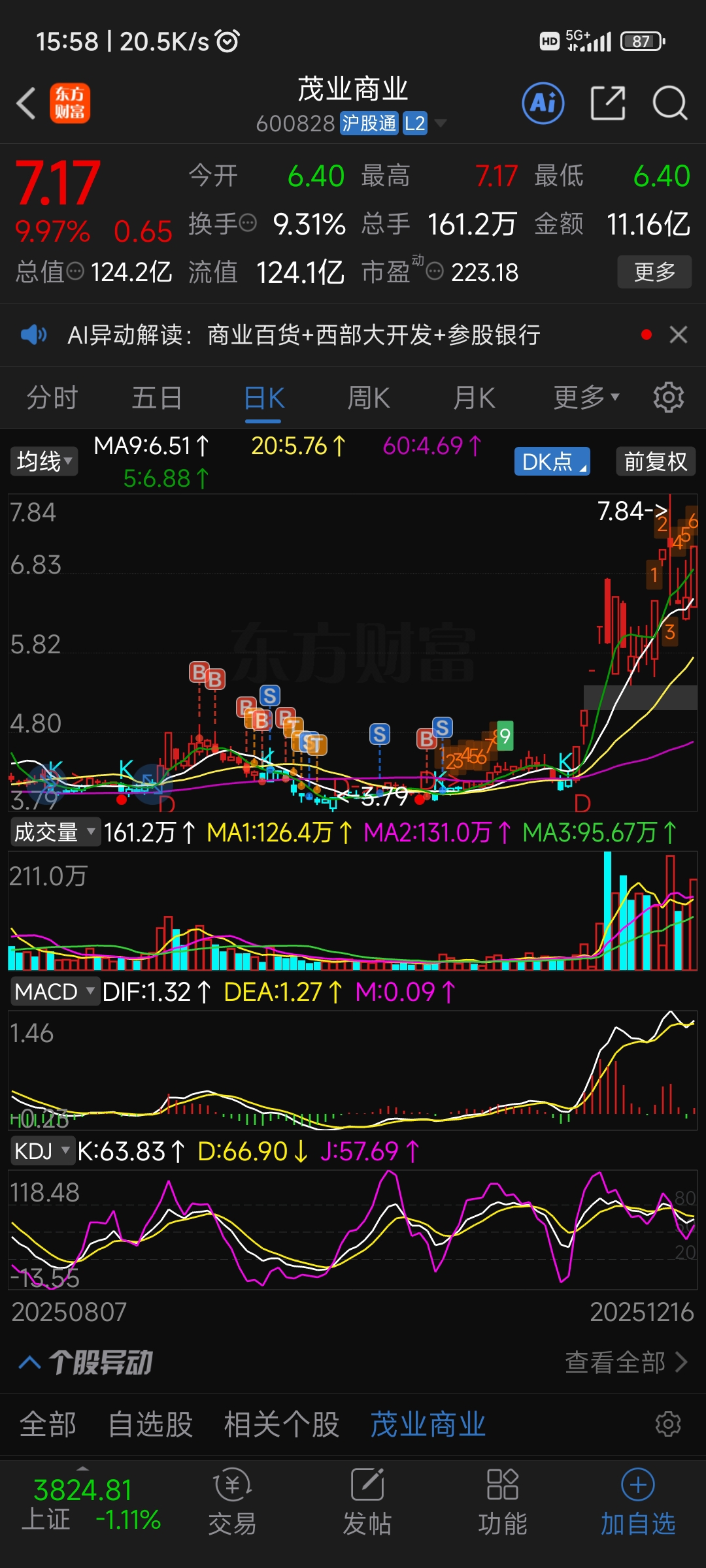The width and height of the screenshot is (706, 1568).
Task: Open the MACD indicator dropdown
Action: click(x=55, y=992)
